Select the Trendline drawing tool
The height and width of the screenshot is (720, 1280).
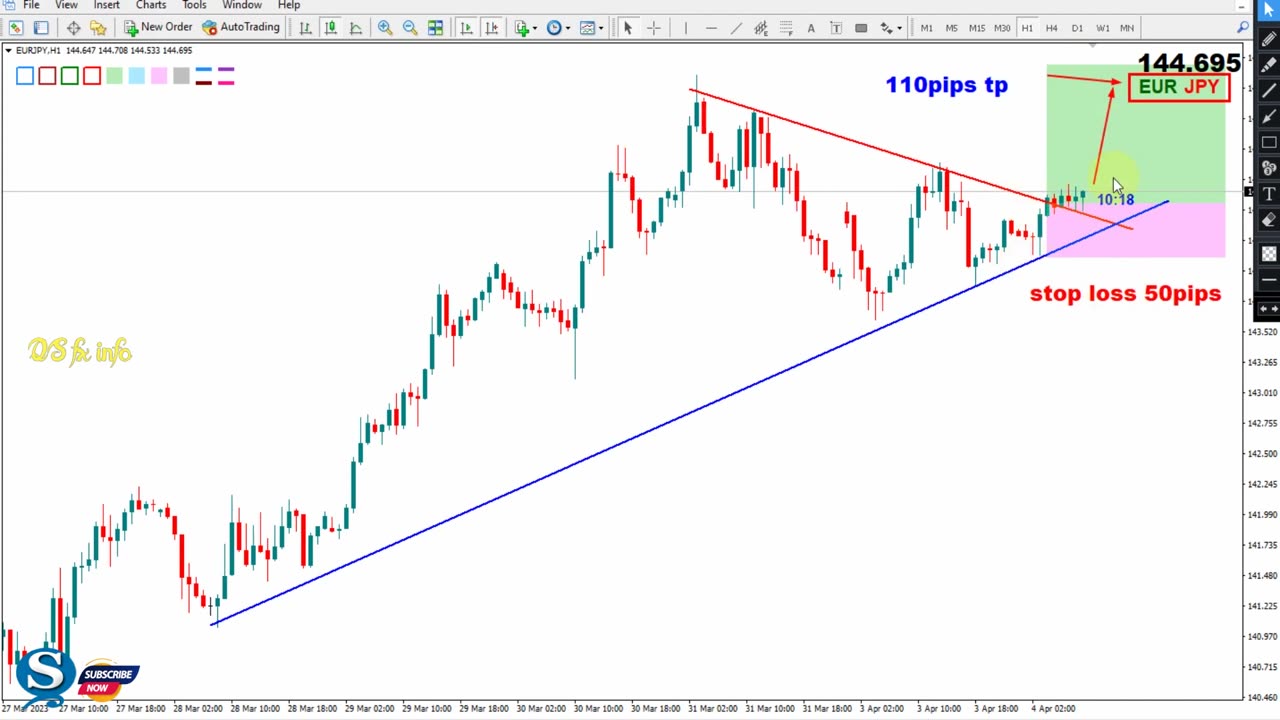[736, 28]
